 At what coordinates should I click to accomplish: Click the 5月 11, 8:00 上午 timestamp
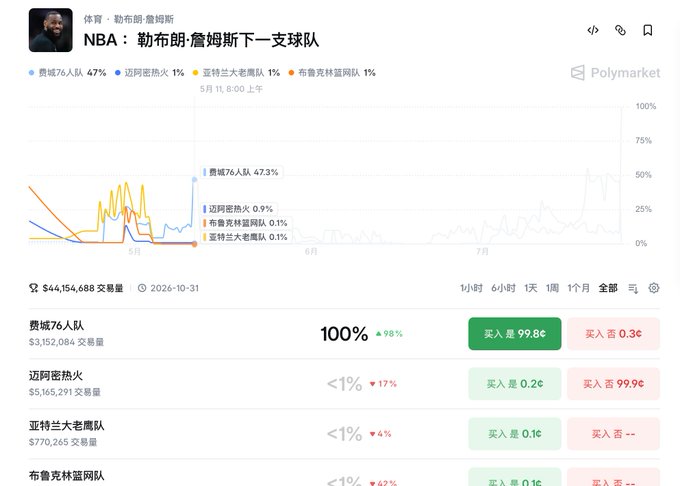coord(231,89)
